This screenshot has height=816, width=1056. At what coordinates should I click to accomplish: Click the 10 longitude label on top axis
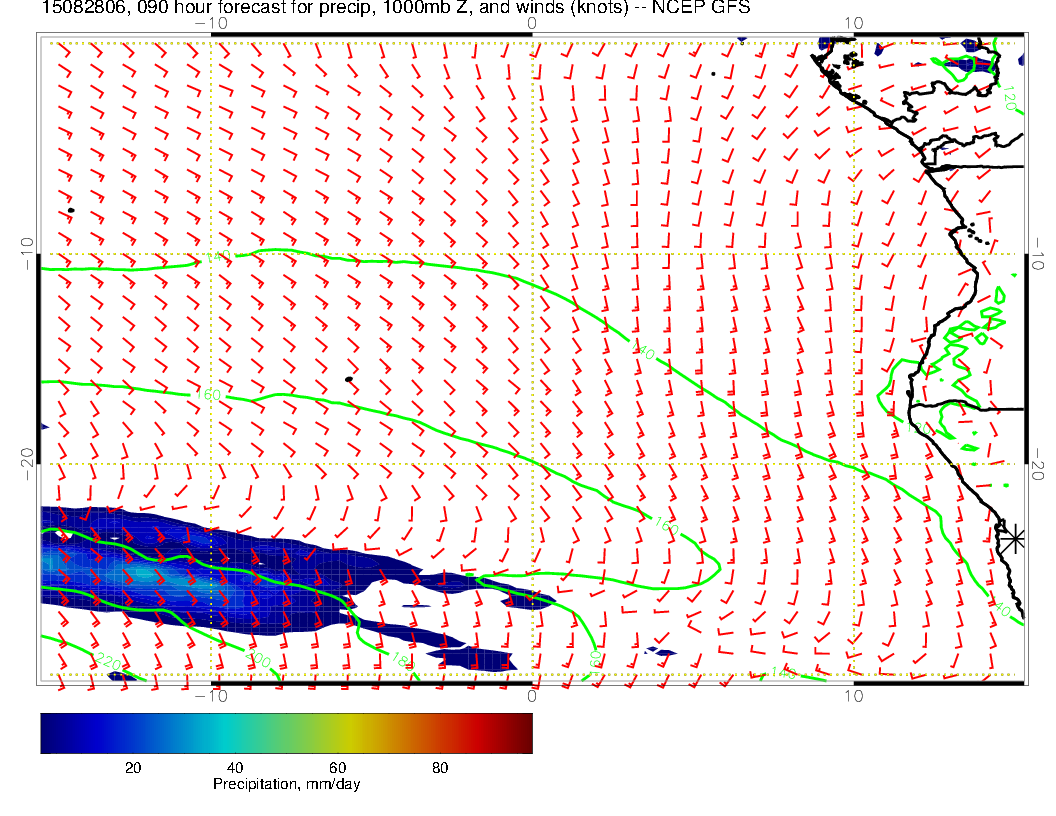coord(853,22)
